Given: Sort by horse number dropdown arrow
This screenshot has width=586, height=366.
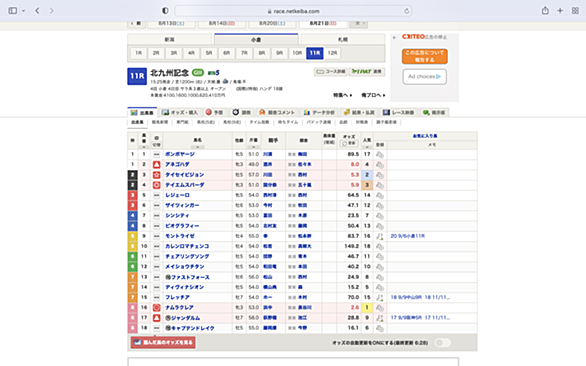Looking at the screenshot, I should pos(144,147).
